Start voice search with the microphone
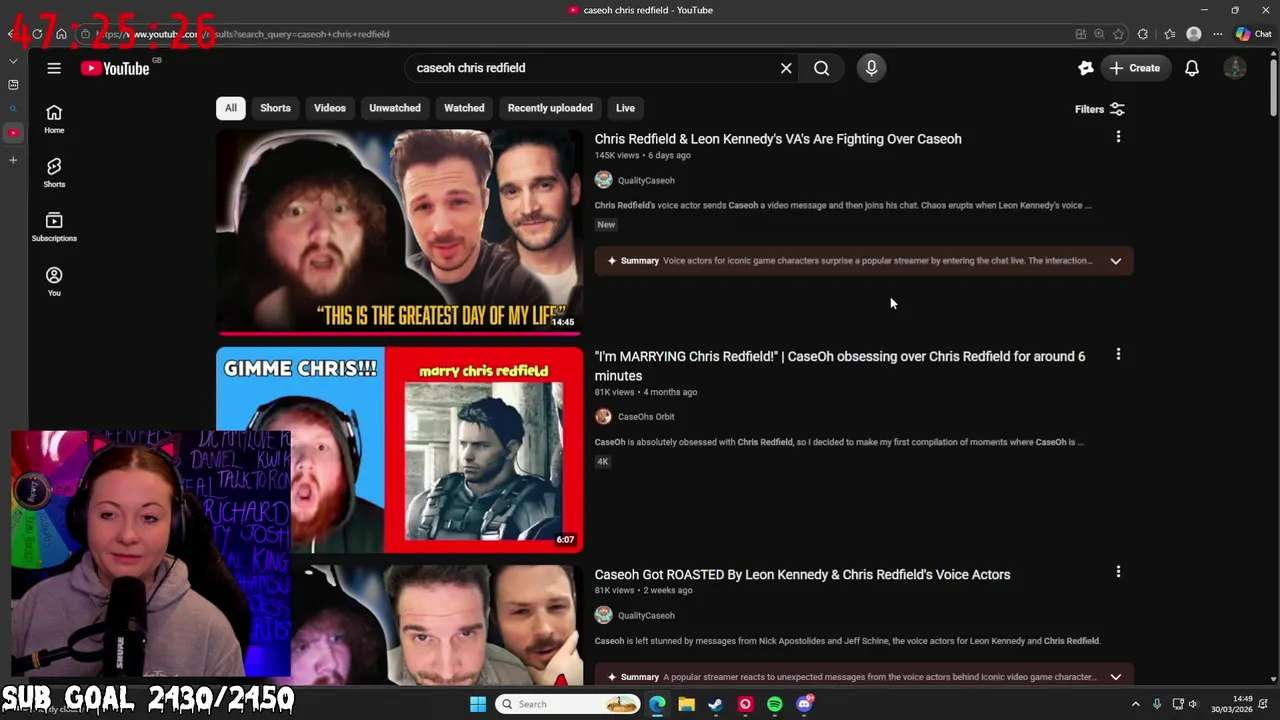The width and height of the screenshot is (1280, 720). click(871, 68)
